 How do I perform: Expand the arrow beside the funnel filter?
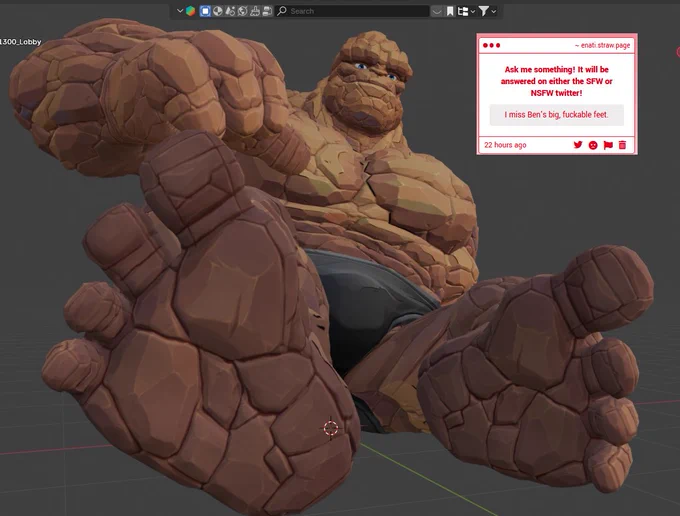pos(494,12)
